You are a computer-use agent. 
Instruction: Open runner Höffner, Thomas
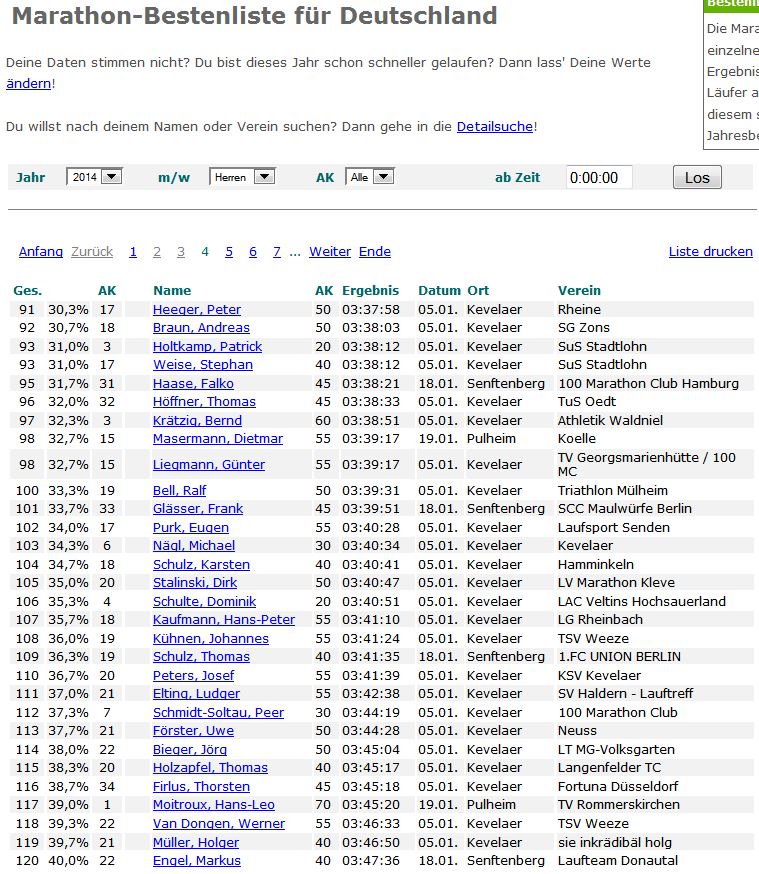click(205, 401)
